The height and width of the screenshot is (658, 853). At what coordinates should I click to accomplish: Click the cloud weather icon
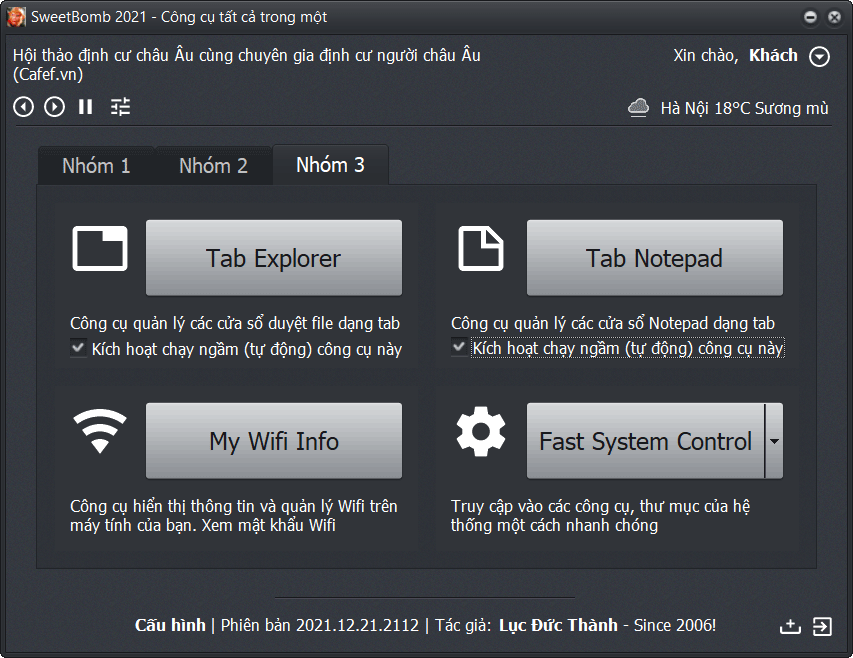point(638,108)
